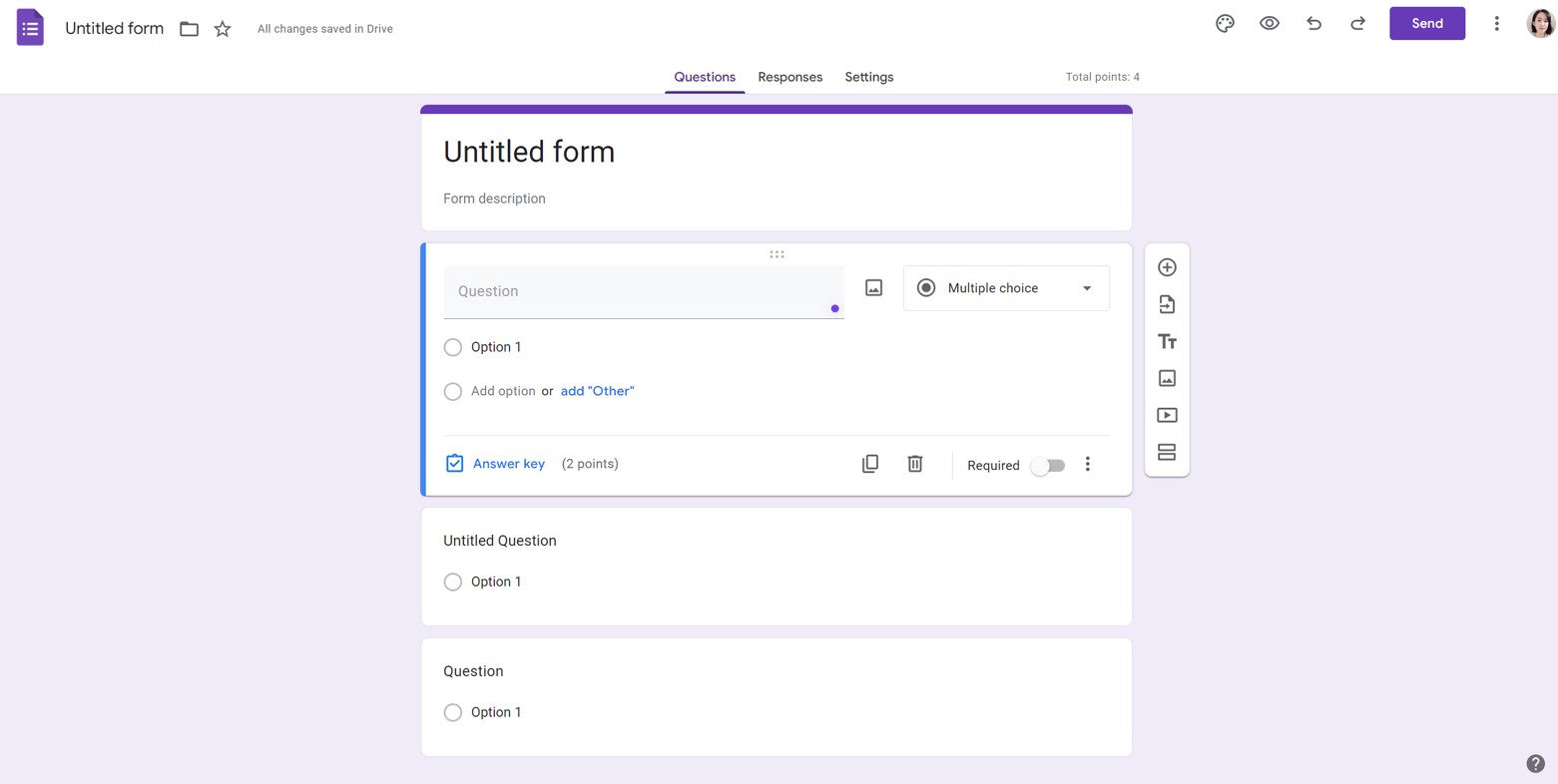
Task: Click the Import questions icon
Action: 1167,304
